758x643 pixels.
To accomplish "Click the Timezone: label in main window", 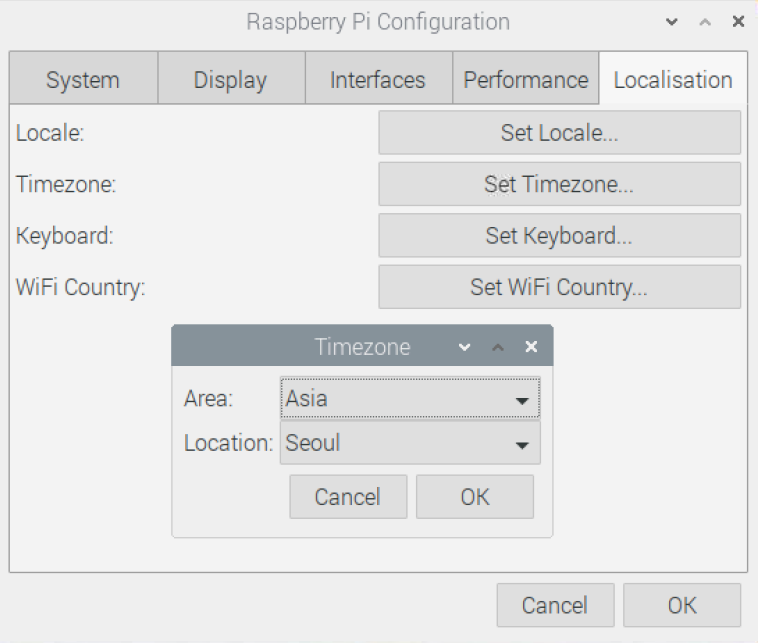I will pyautogui.click(x=66, y=184).
